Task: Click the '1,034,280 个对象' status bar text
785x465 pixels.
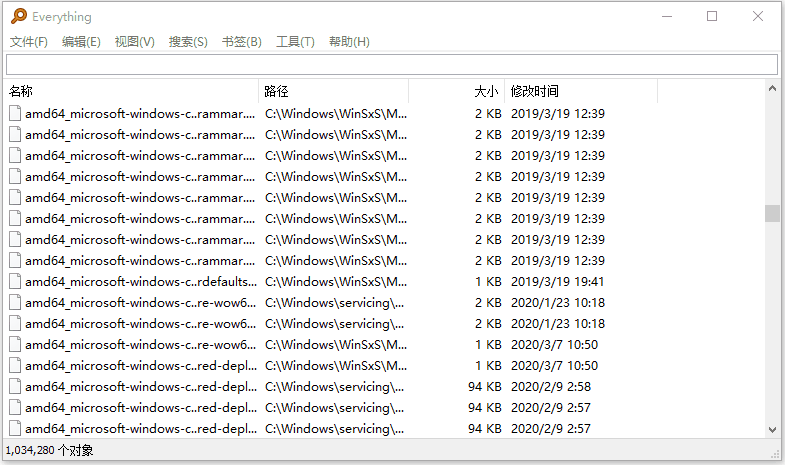Action: (49, 450)
